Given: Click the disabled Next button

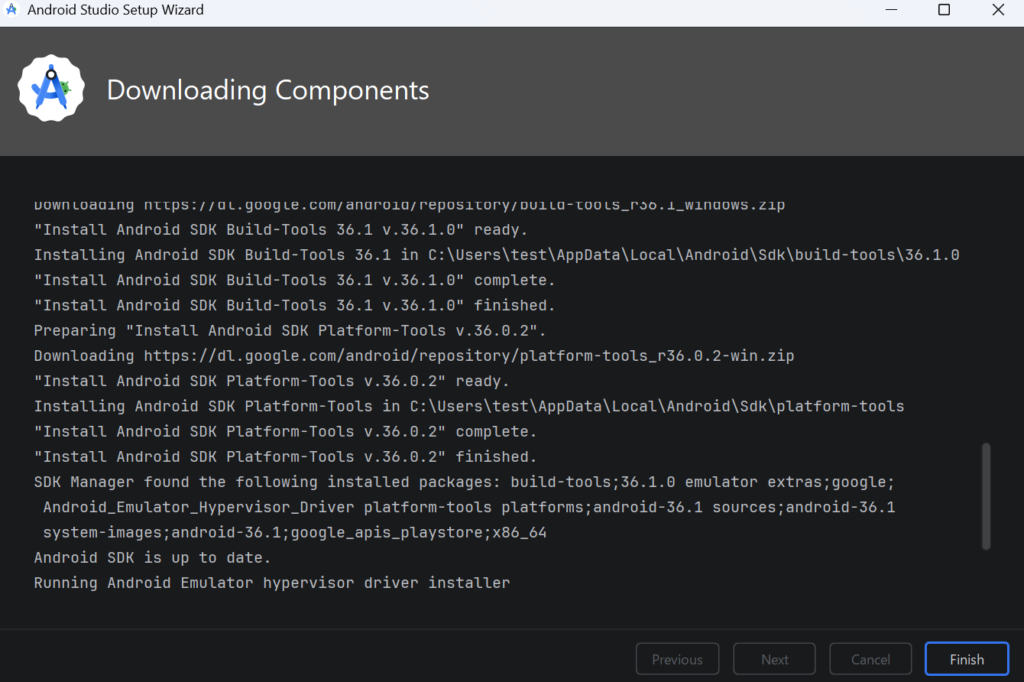Looking at the screenshot, I should coord(774,659).
